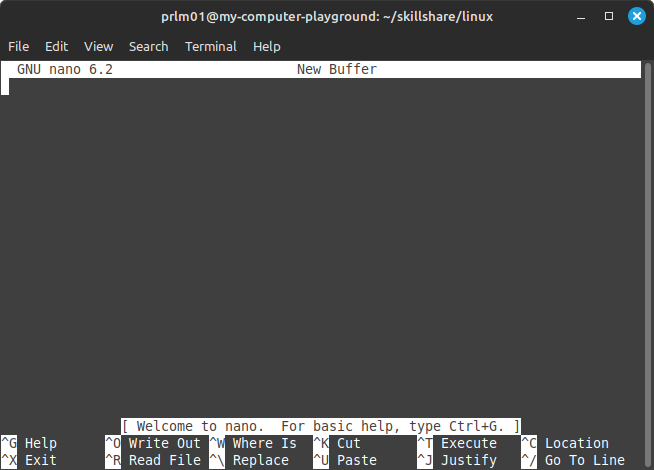The width and height of the screenshot is (654, 470).
Task: Click the ^/ Go To Line shortcut
Action: point(573,460)
